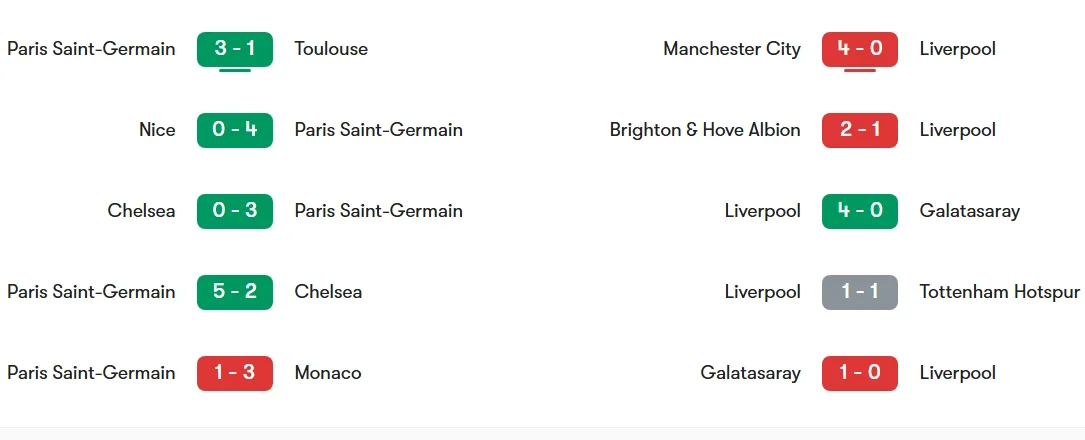Viewport: 1085px width, 440px height.
Task: Click Galatasaray 1 - 0 Liverpool score badge
Action: click(x=860, y=373)
